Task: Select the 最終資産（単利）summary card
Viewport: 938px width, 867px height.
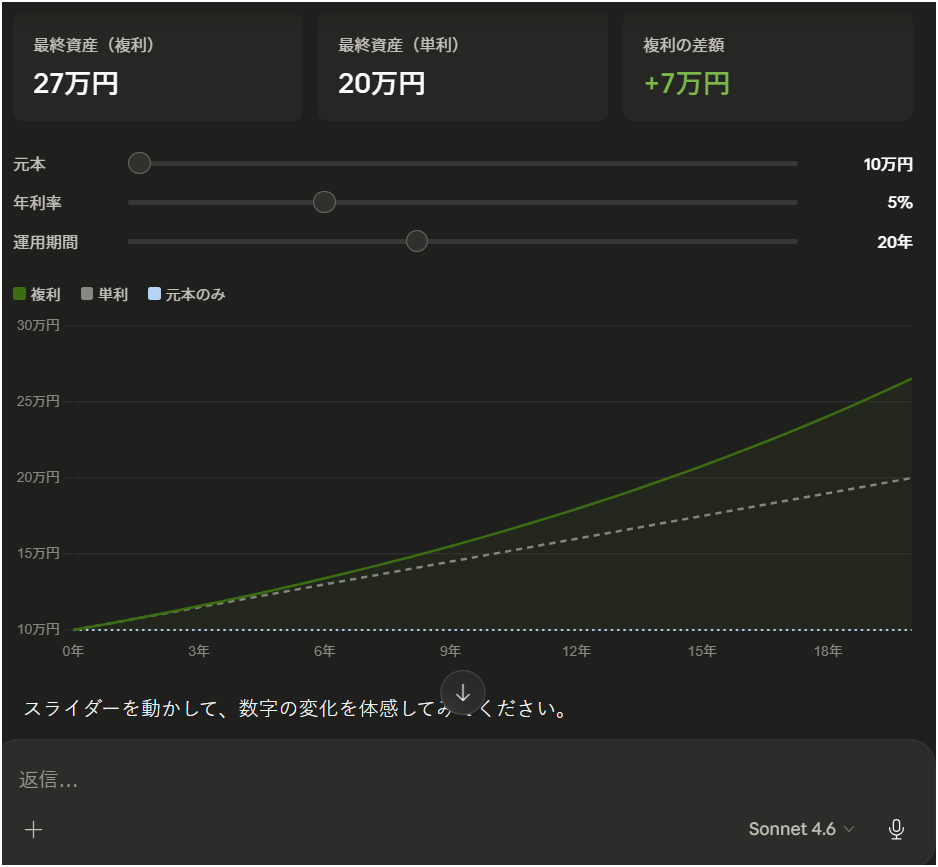Action: [462, 67]
